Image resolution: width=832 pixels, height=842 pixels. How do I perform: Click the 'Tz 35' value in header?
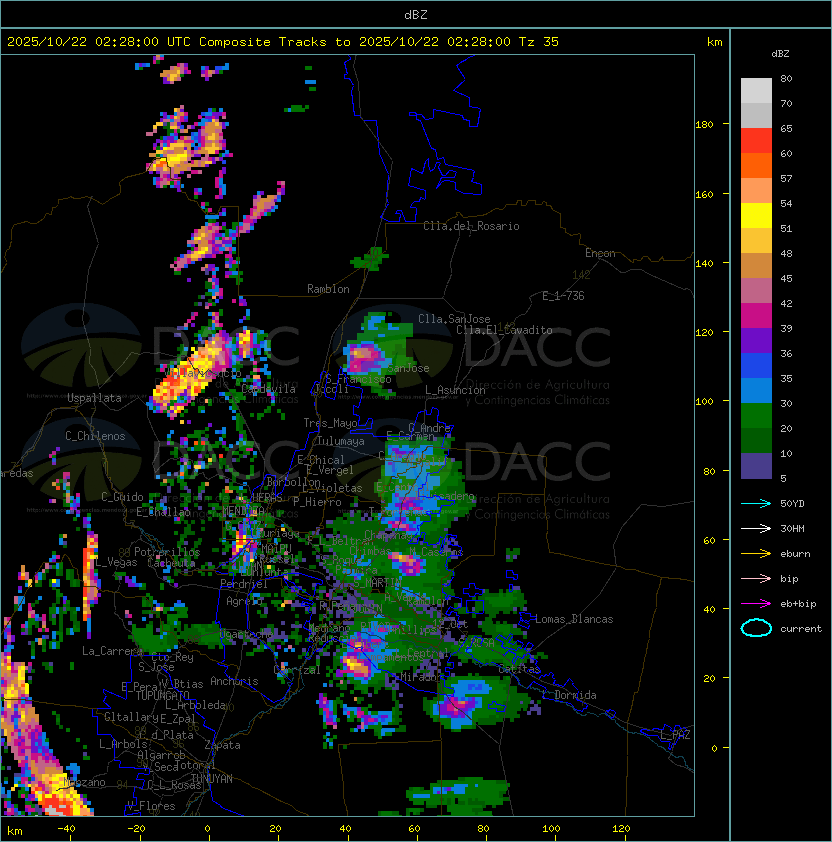tap(539, 42)
